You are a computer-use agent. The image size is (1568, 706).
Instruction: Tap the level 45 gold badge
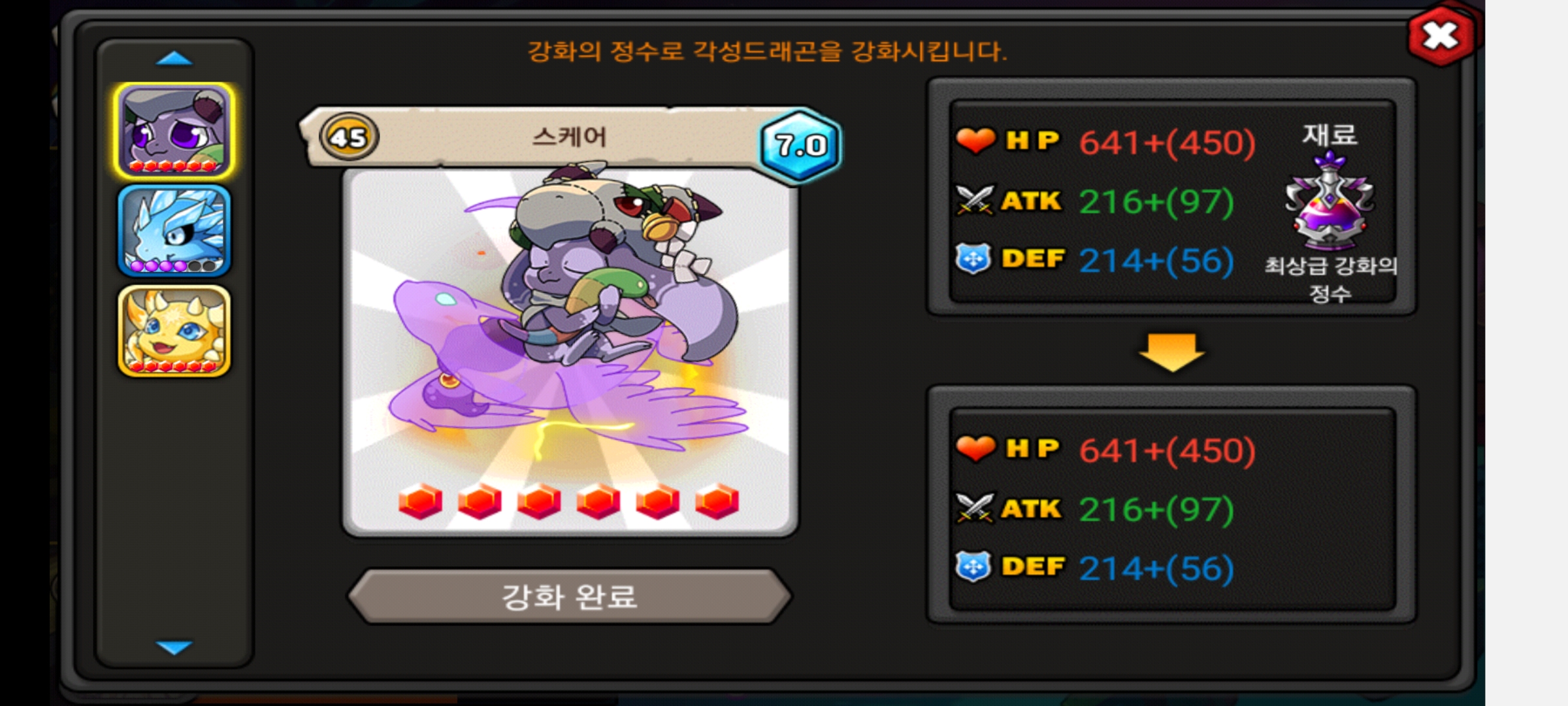pyautogui.click(x=349, y=137)
